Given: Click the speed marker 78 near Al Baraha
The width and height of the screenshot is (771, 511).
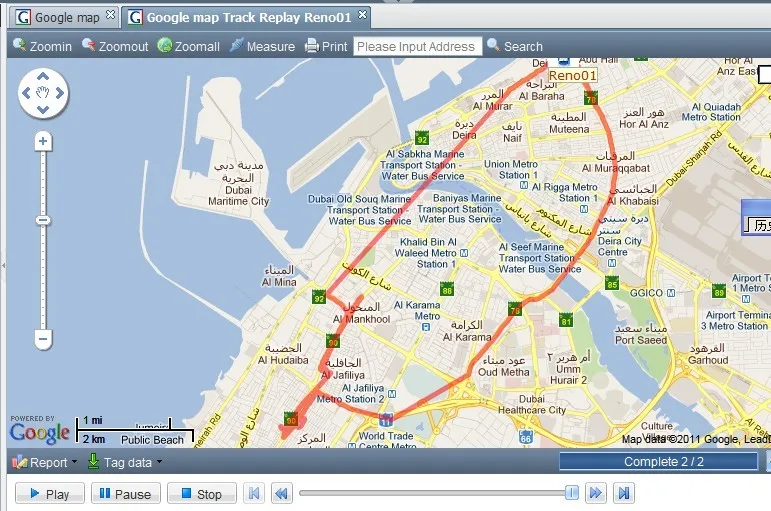Looking at the screenshot, I should [x=591, y=98].
